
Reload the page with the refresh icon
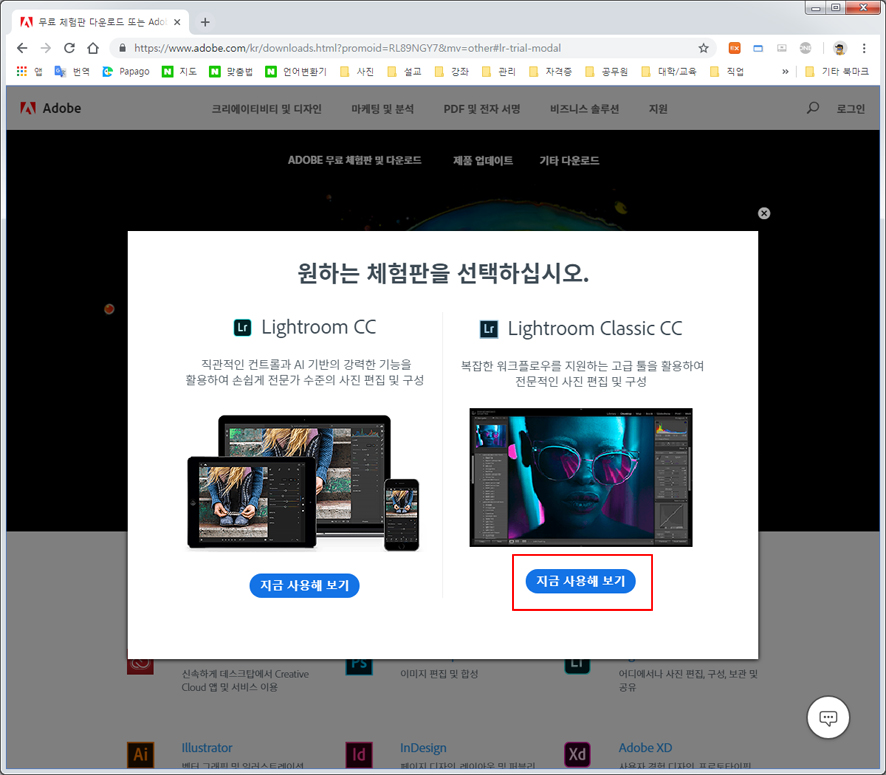coord(70,48)
